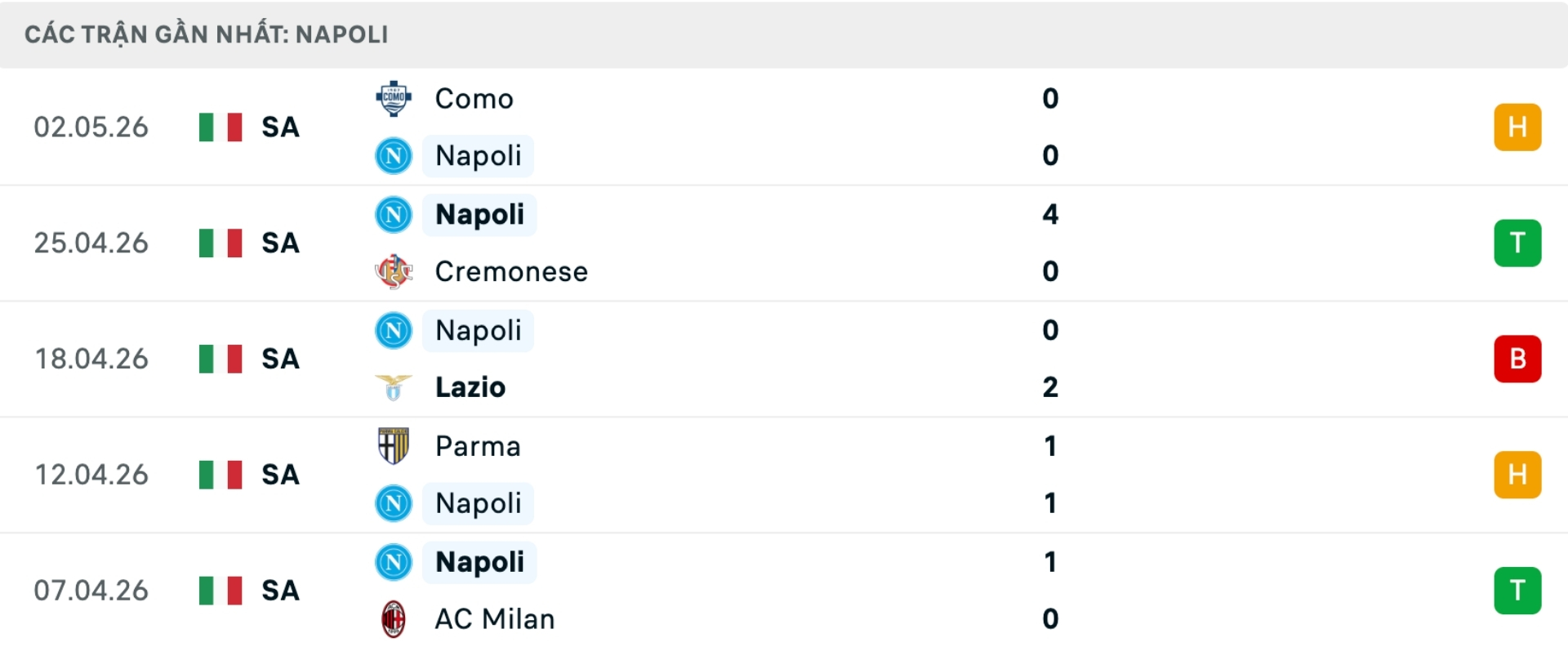Click Italy flag on 07.04.26 row
1568x647 pixels.
click(x=220, y=591)
